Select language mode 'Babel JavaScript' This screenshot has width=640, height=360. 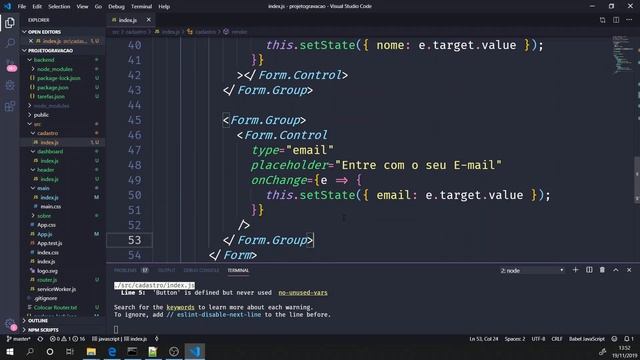point(587,339)
